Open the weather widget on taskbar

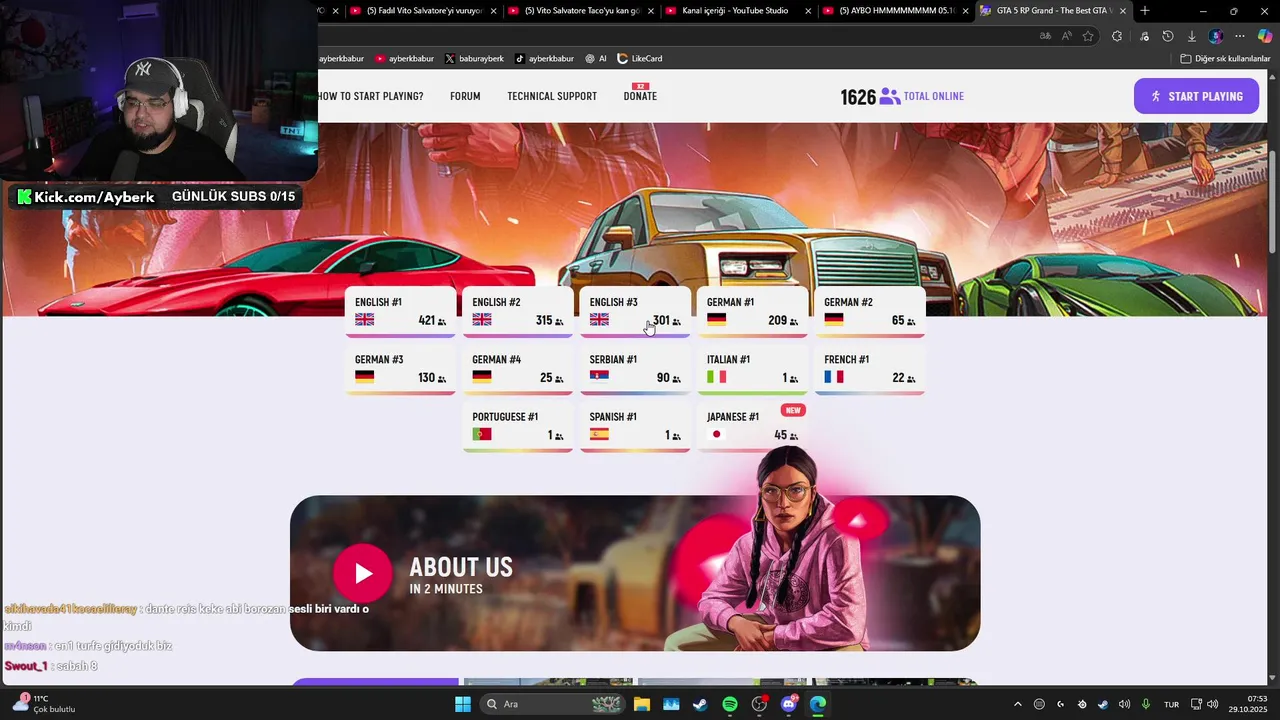click(45, 704)
